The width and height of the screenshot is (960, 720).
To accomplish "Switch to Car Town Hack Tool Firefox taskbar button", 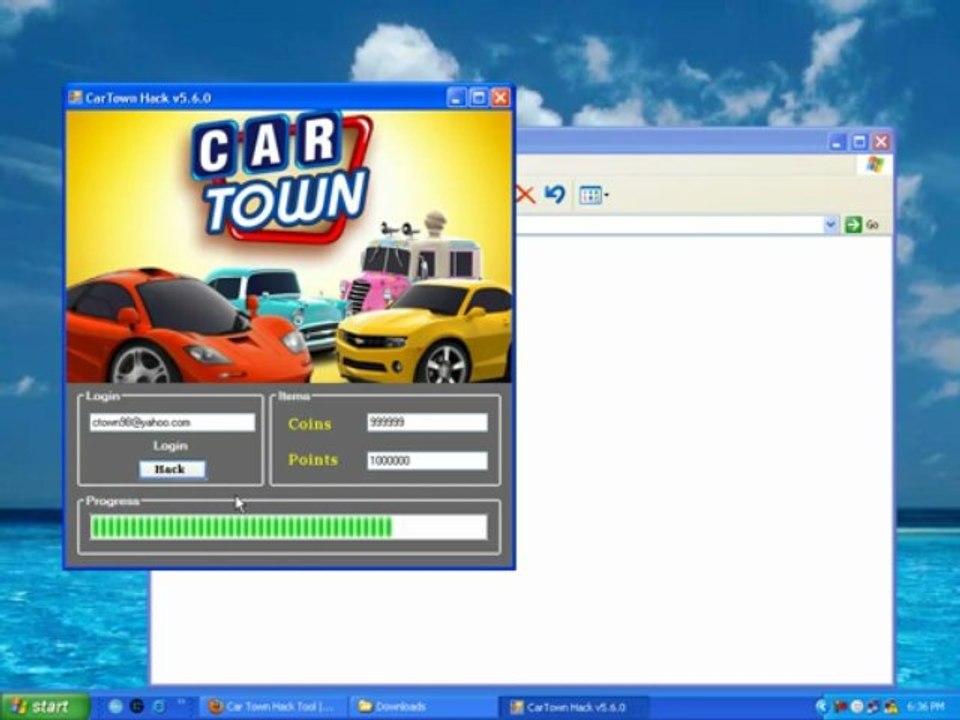I will 273,707.
